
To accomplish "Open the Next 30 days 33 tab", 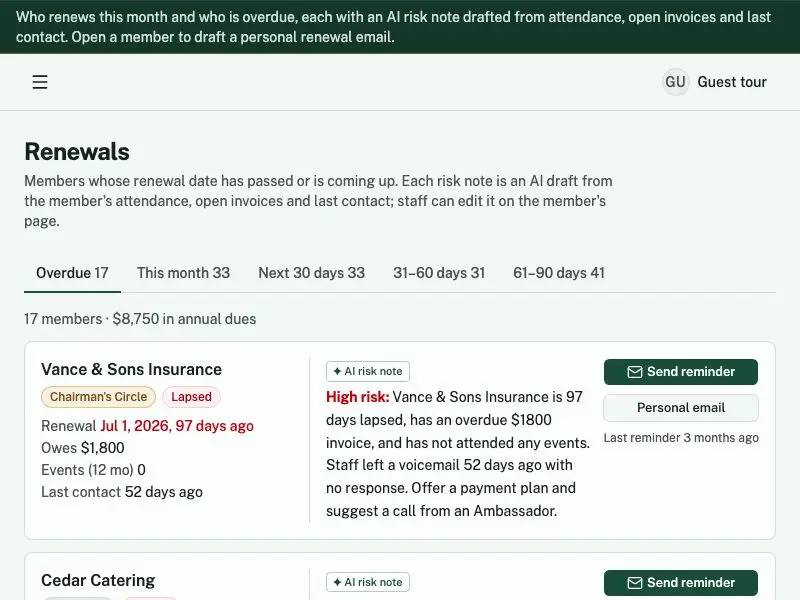I will (312, 273).
